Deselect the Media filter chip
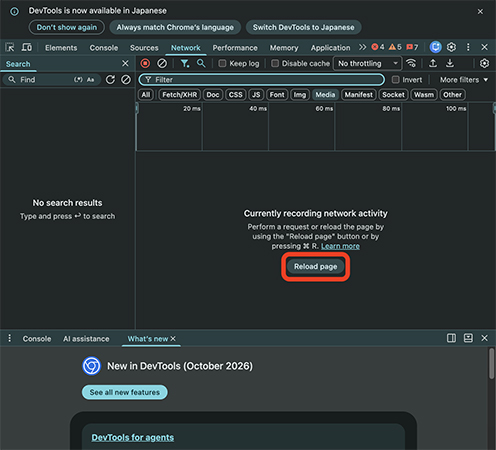Viewport: 496px width, 450px height. pos(325,95)
